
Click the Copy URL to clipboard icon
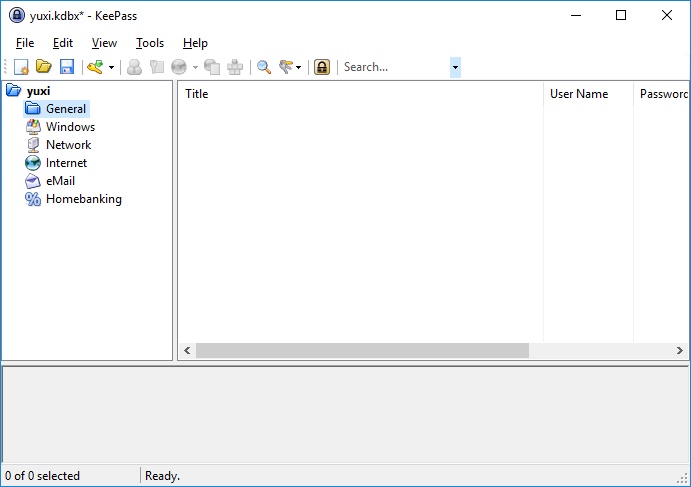[212, 67]
